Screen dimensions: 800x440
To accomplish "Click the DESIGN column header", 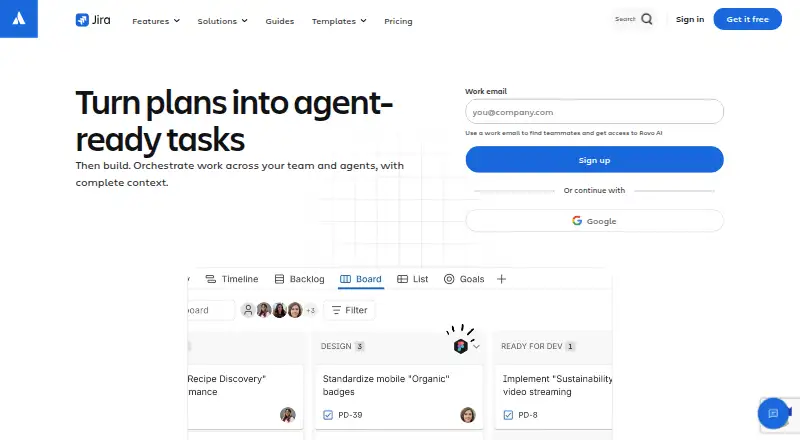I will click(x=336, y=347).
